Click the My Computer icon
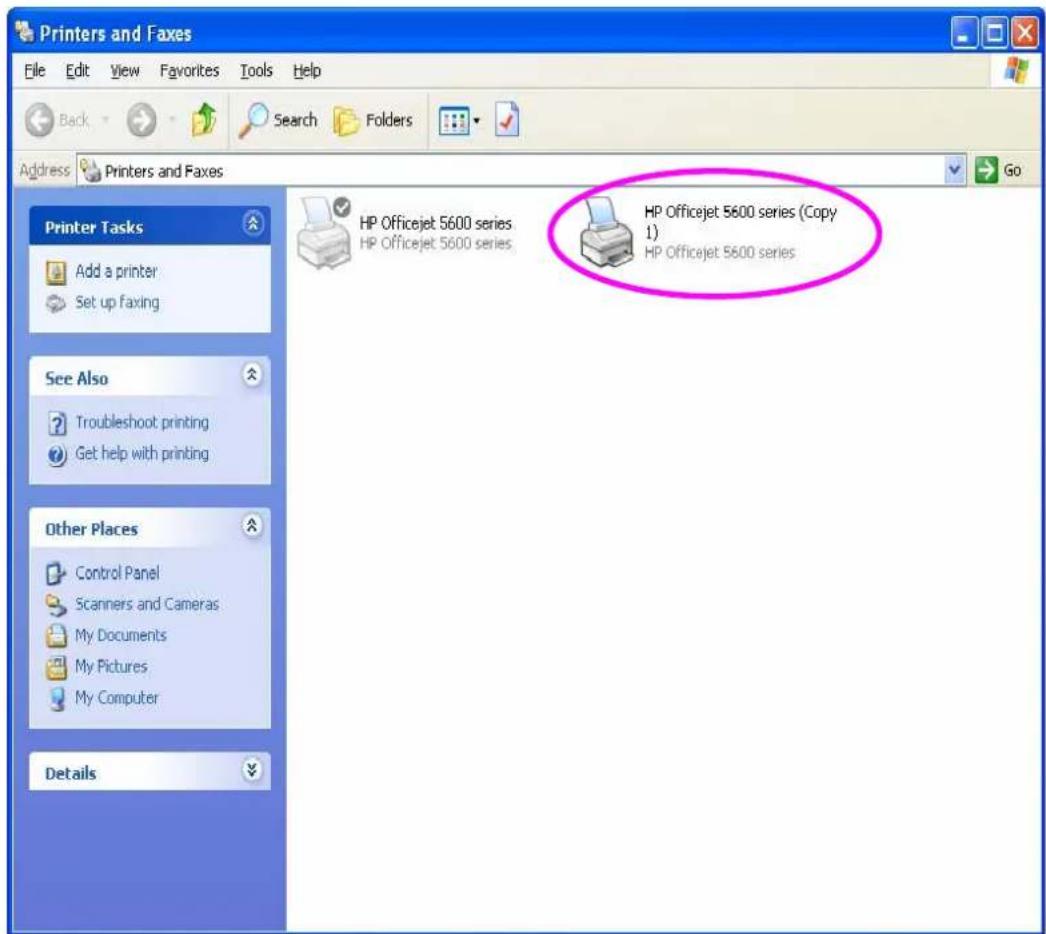Viewport: 1046px width, 934px height. 57,699
